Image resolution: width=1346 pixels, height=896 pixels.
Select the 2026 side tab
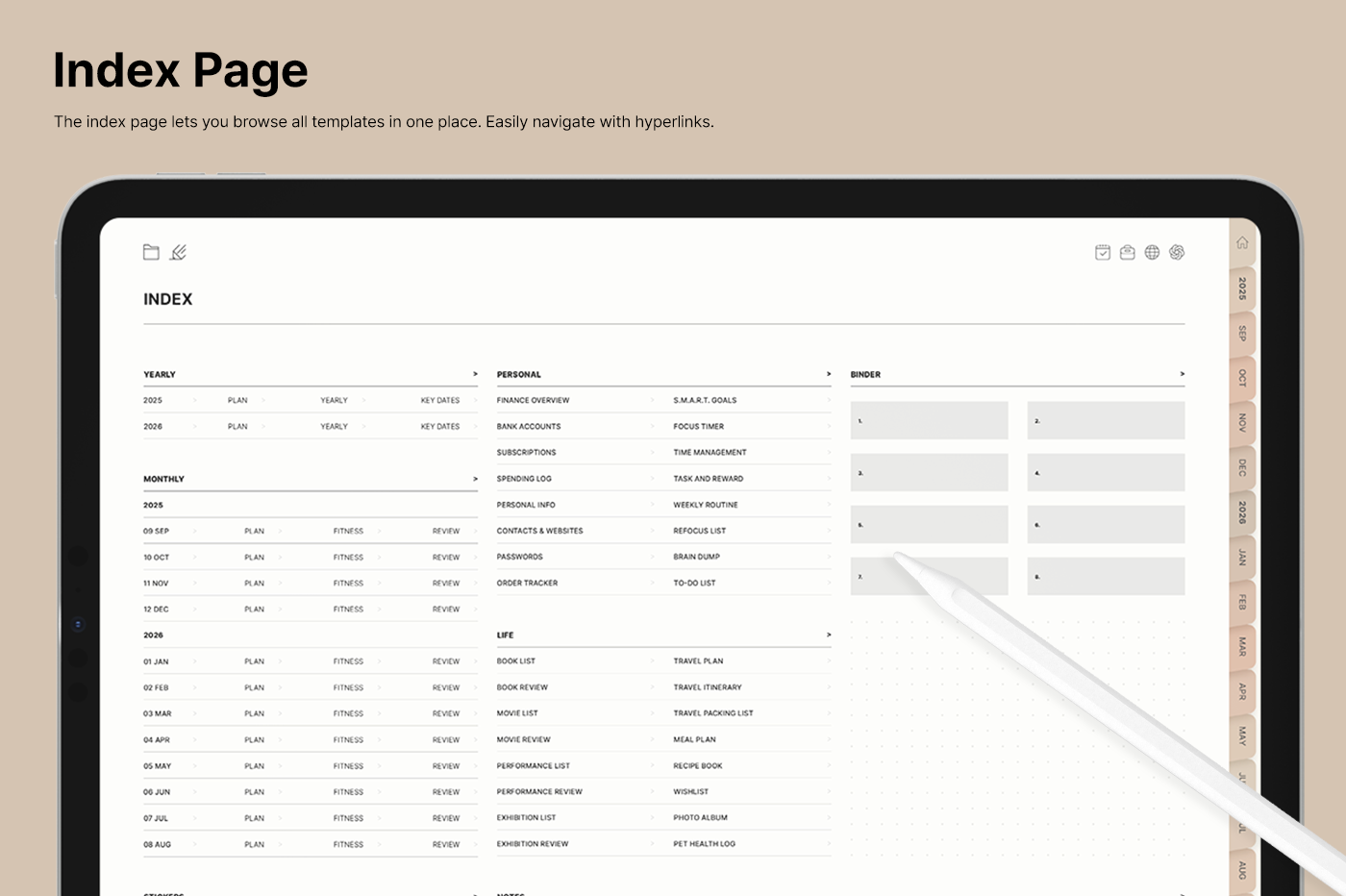(1242, 512)
